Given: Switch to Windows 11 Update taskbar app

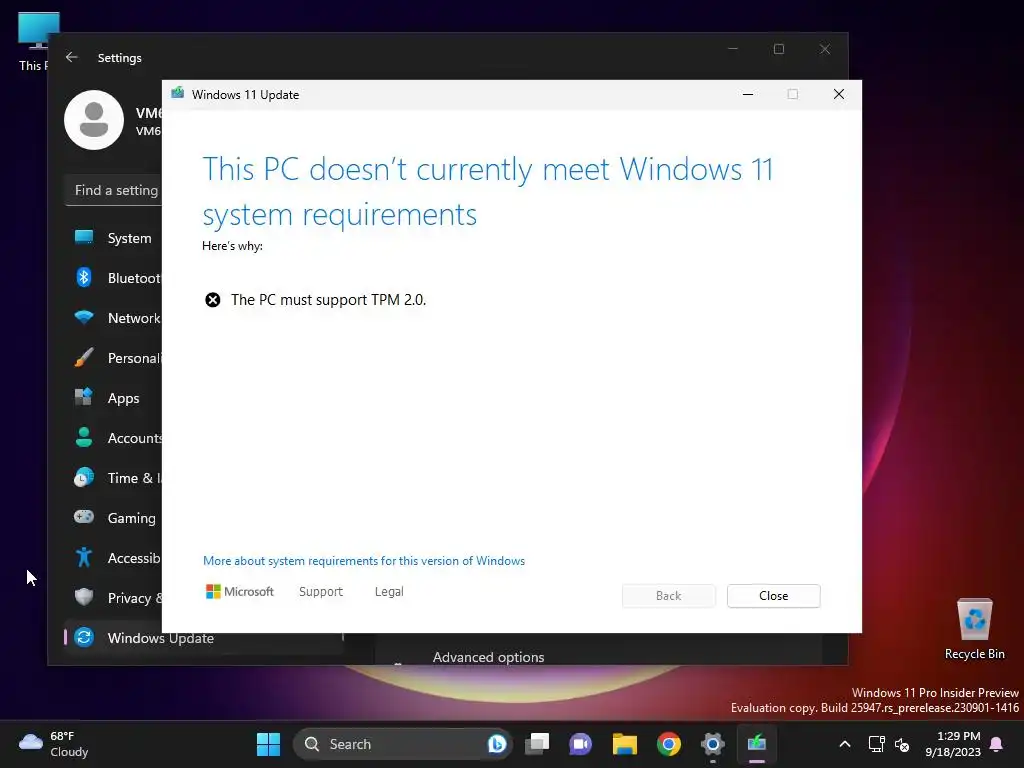Looking at the screenshot, I should [757, 744].
